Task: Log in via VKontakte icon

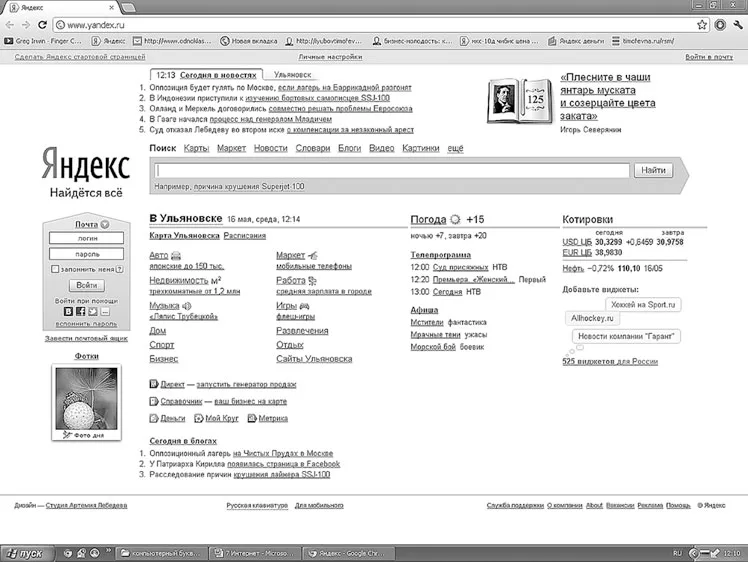Action: pos(69,312)
